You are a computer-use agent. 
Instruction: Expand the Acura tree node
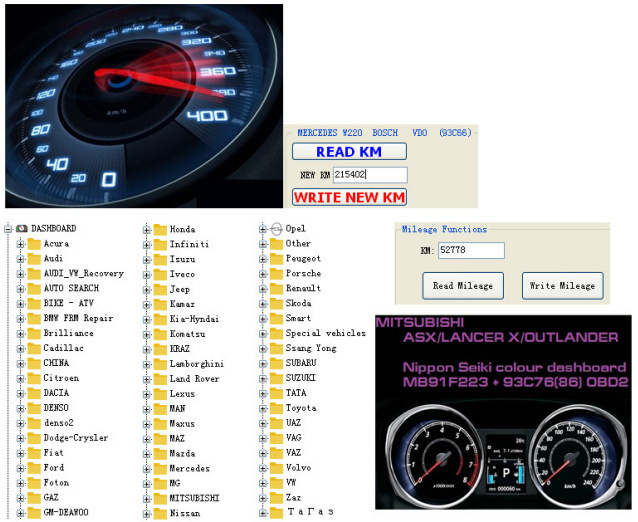20,244
